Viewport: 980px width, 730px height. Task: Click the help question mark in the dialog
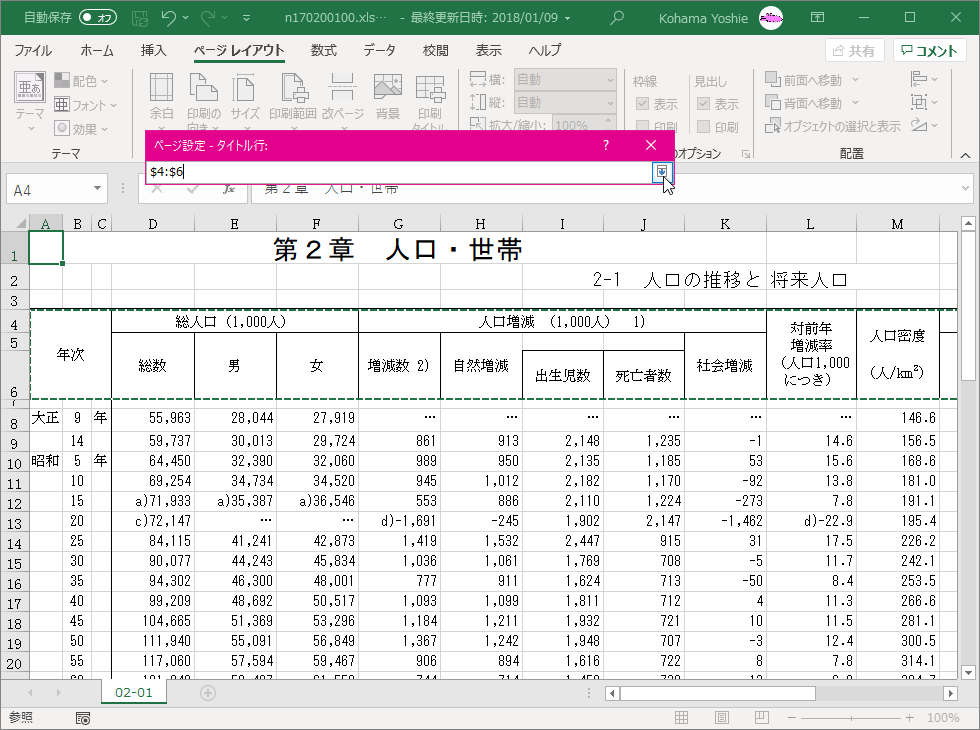click(x=606, y=145)
